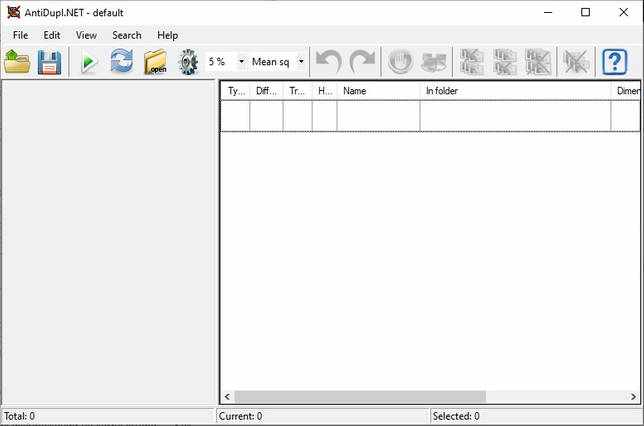This screenshot has width=644, height=426.
Task: Click the Undo arrow icon
Action: click(x=329, y=62)
